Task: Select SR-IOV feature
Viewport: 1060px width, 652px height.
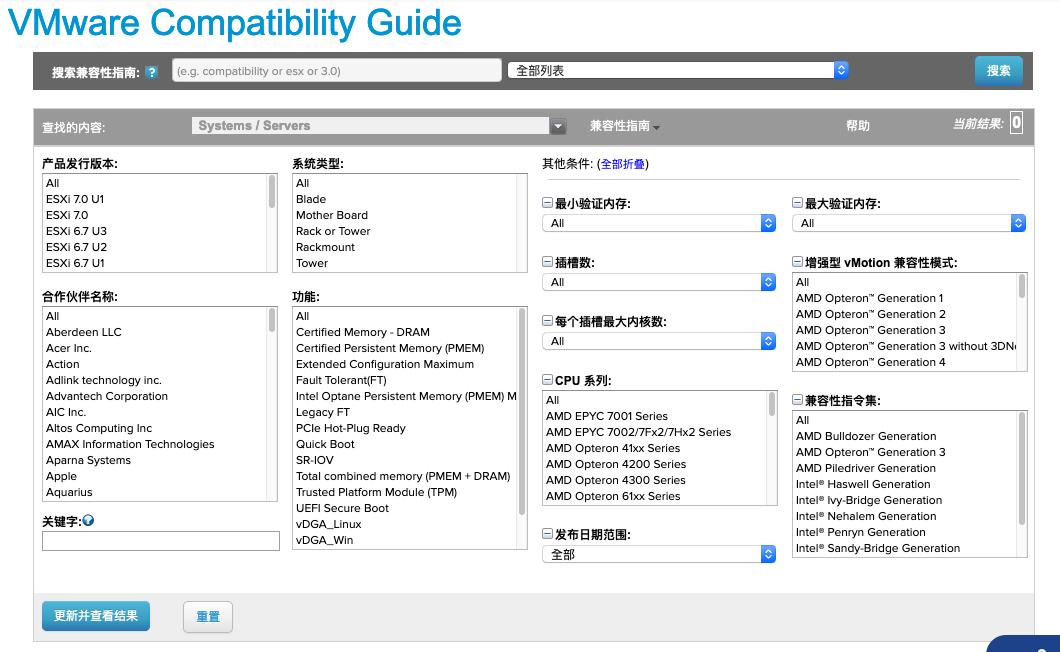Action: [315, 460]
